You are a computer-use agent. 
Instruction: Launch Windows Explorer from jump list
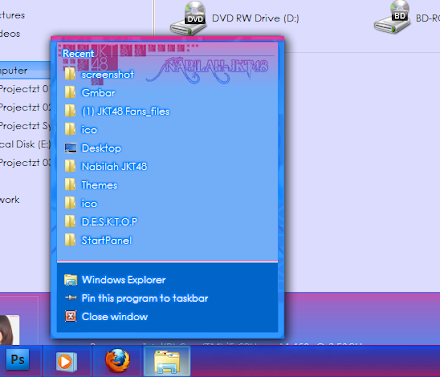pos(167,280)
